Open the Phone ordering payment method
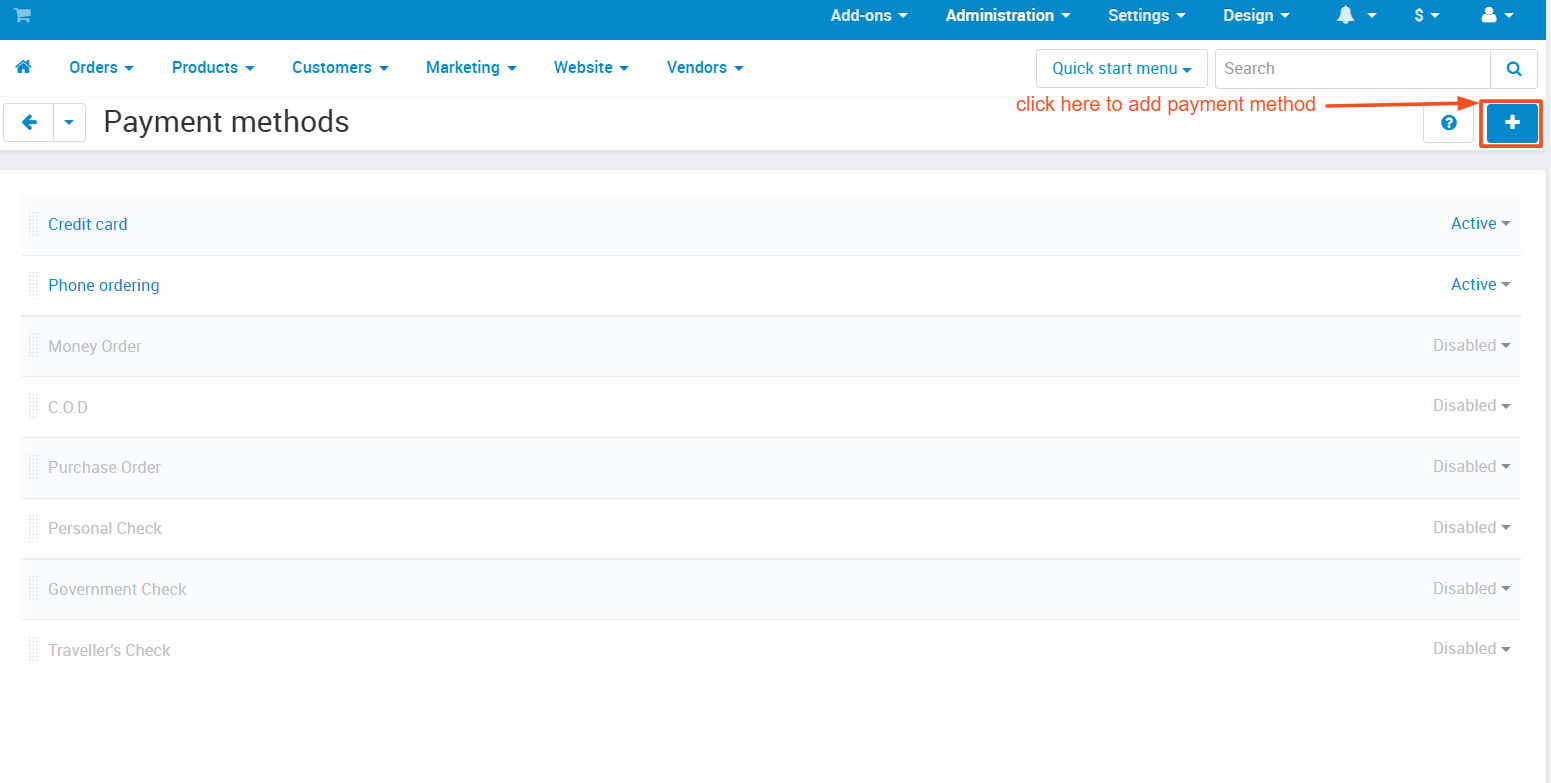This screenshot has width=1551, height=783. point(104,285)
